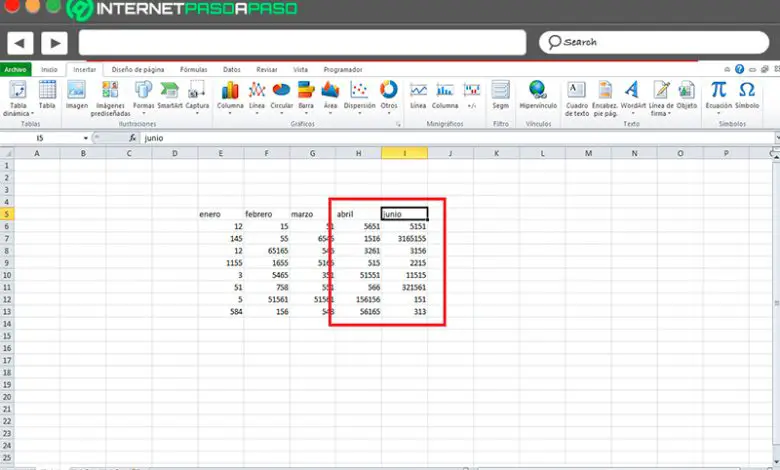Insert an Área chart

coord(330,96)
